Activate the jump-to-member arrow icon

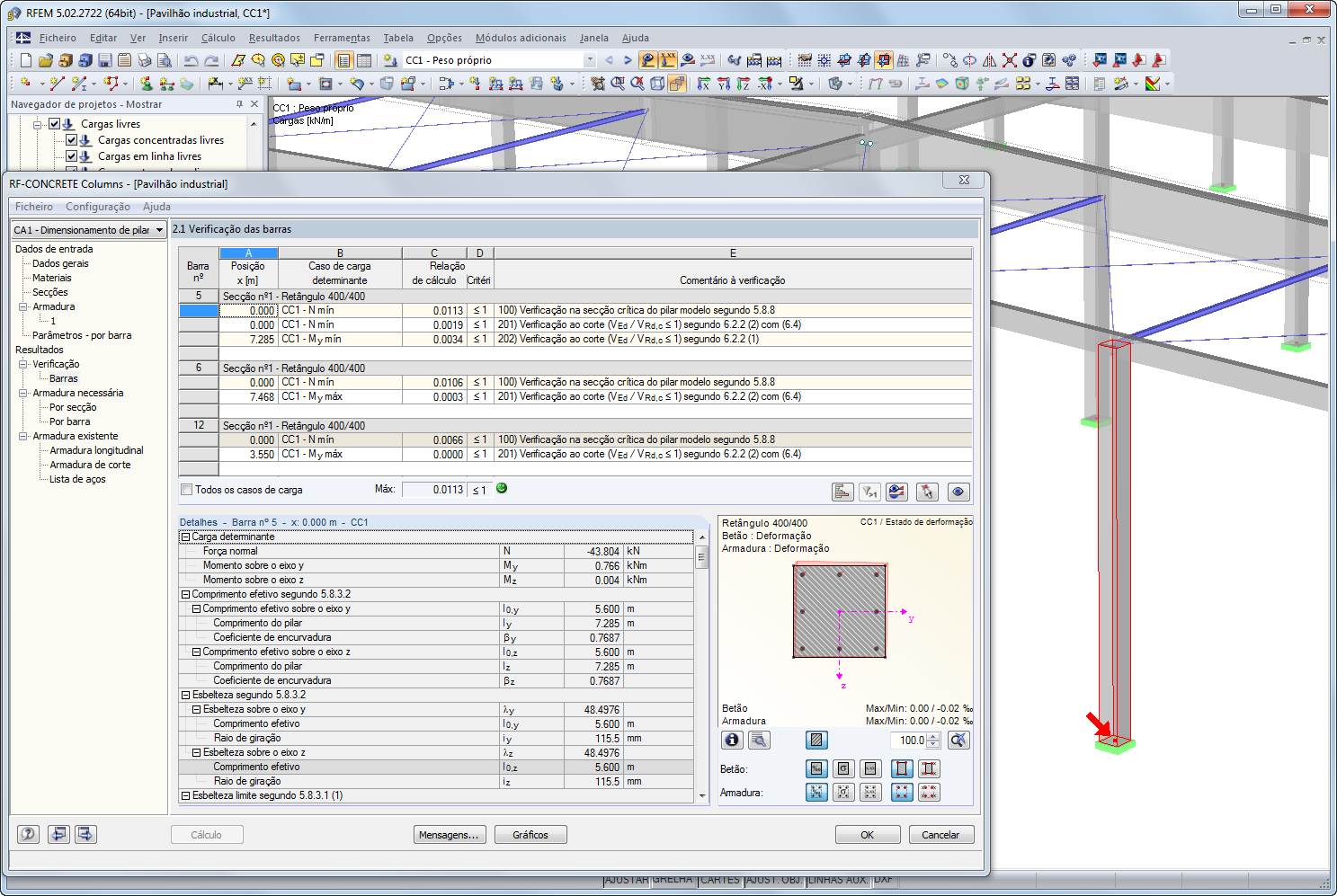coord(927,492)
